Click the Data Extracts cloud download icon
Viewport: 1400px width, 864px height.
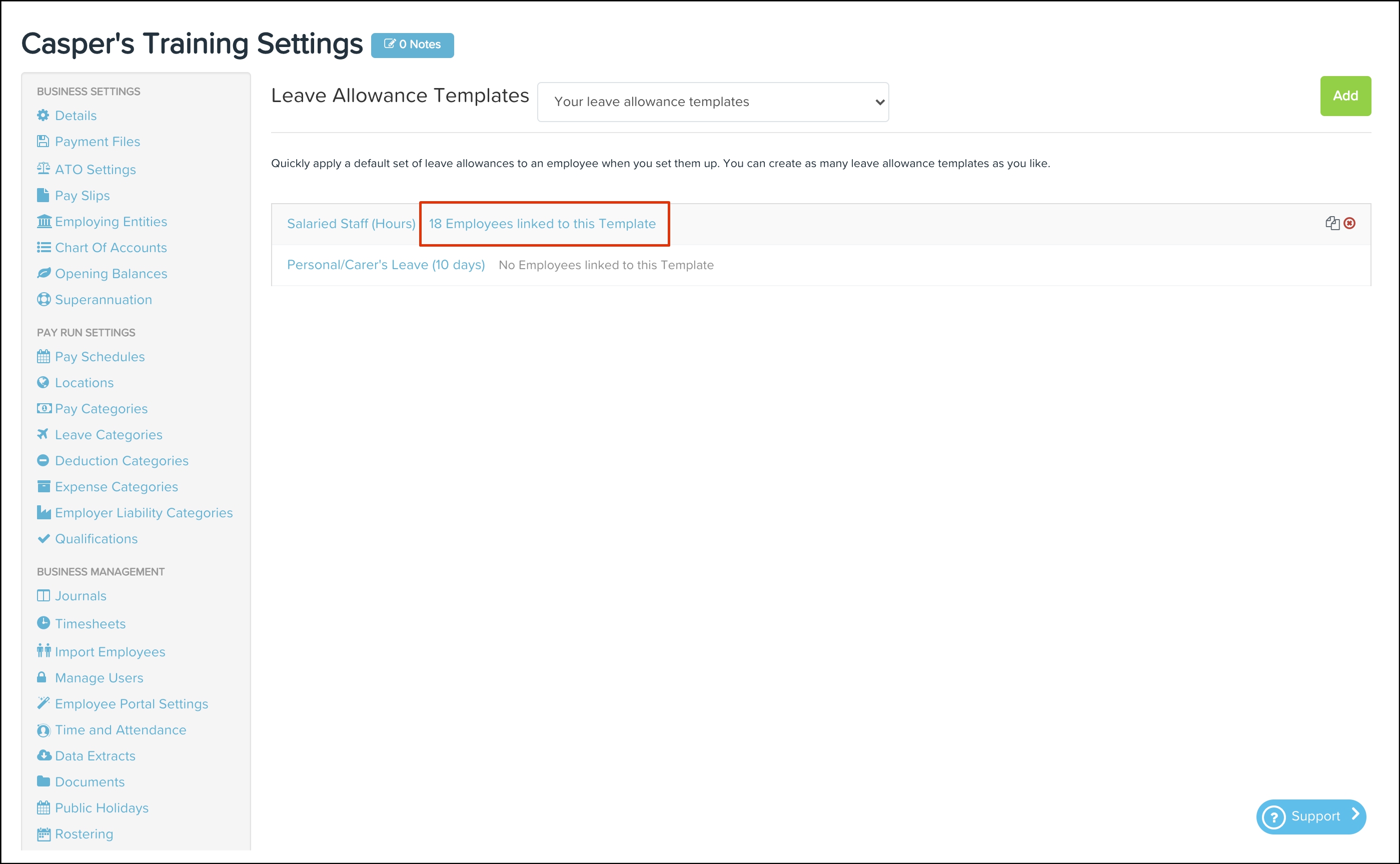click(x=44, y=755)
